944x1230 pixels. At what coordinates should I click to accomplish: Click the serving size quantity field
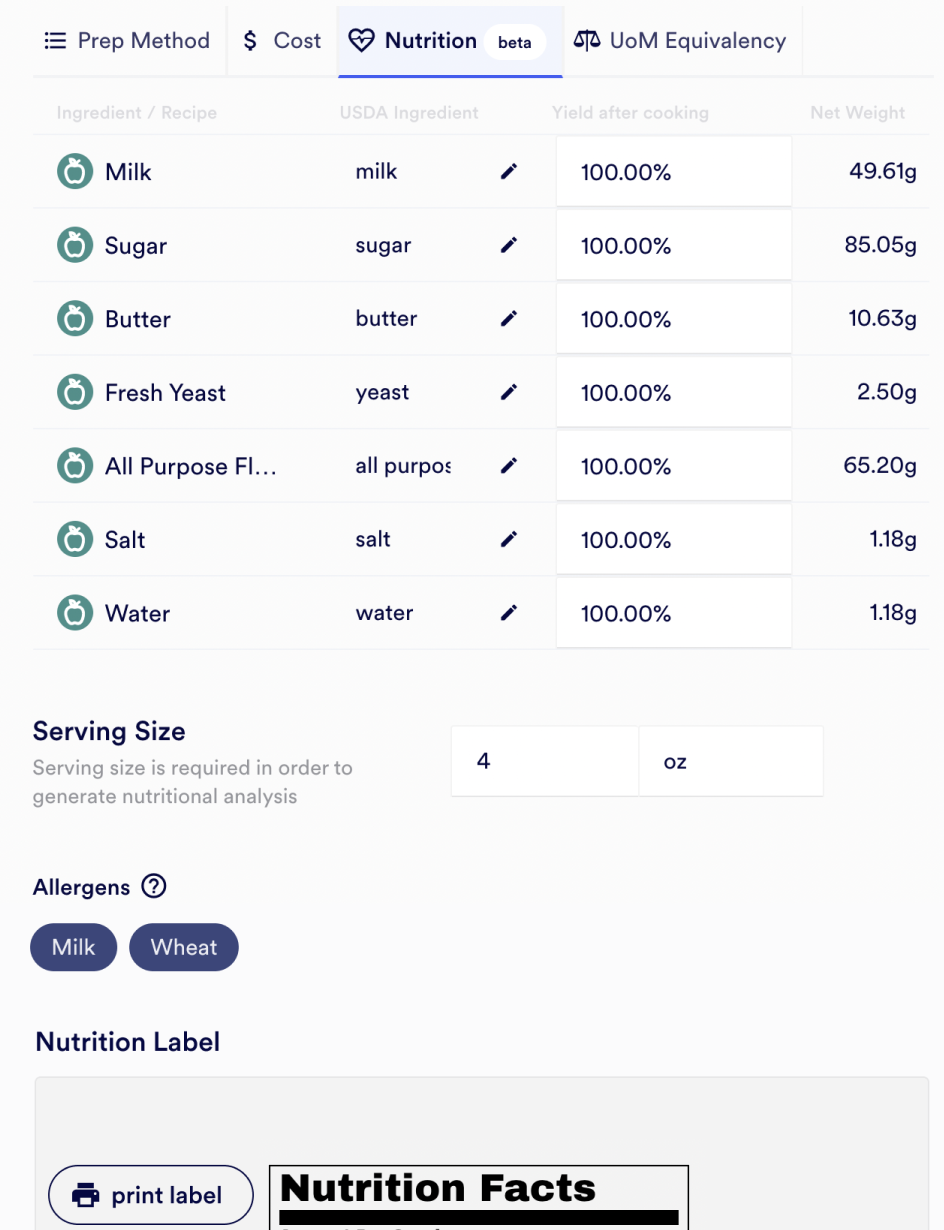click(x=544, y=761)
